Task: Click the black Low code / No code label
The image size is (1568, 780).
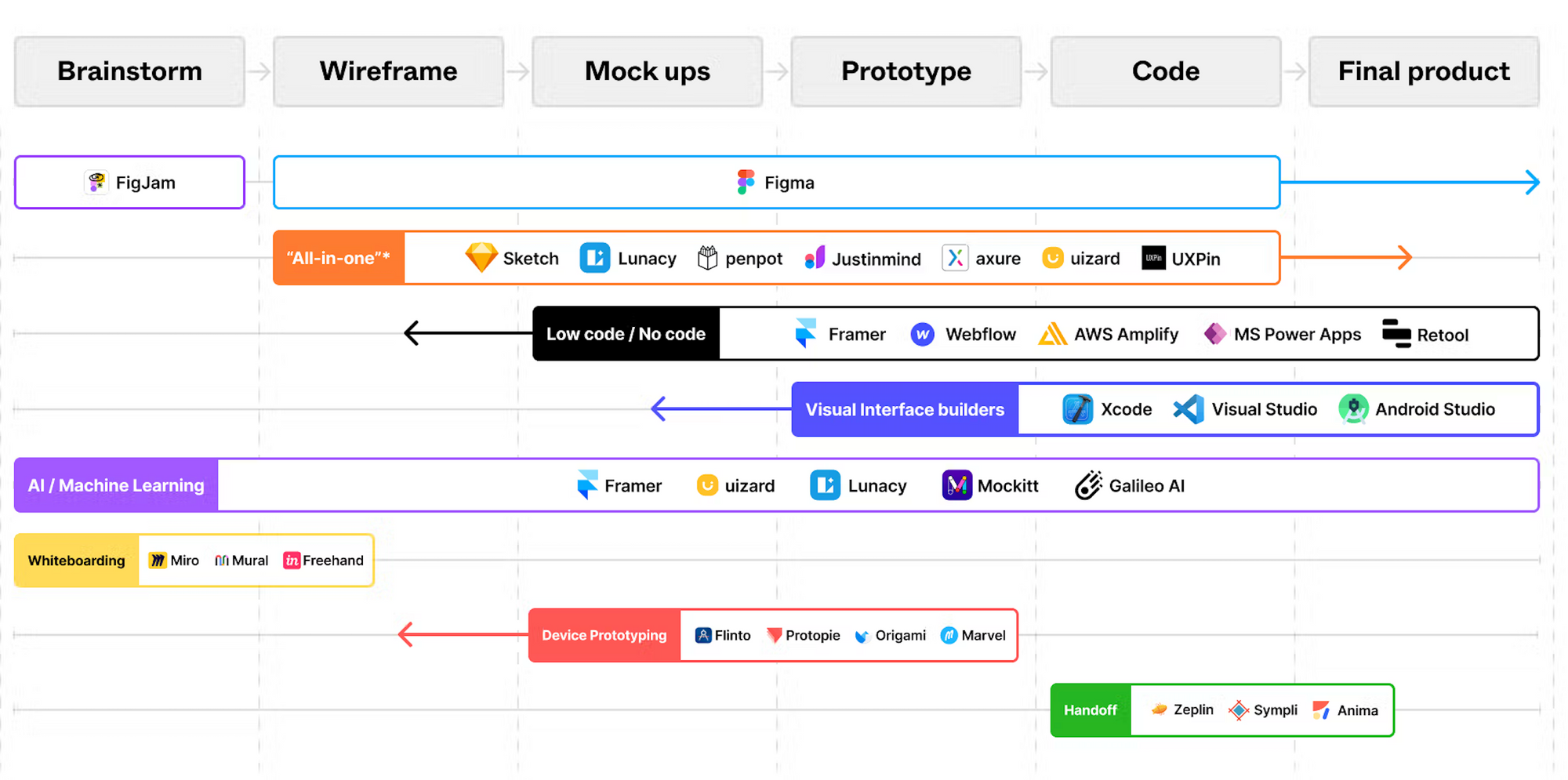Action: (x=626, y=334)
